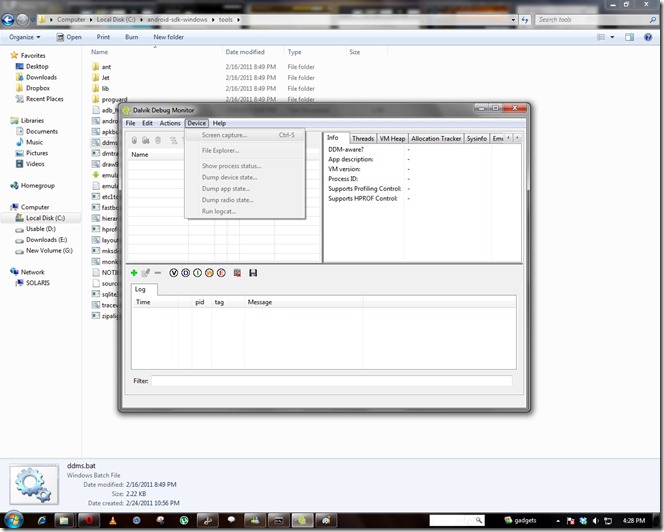Toggle the Explorer preview pane icon
Viewport: 664px width, 532px height.
(629, 37)
